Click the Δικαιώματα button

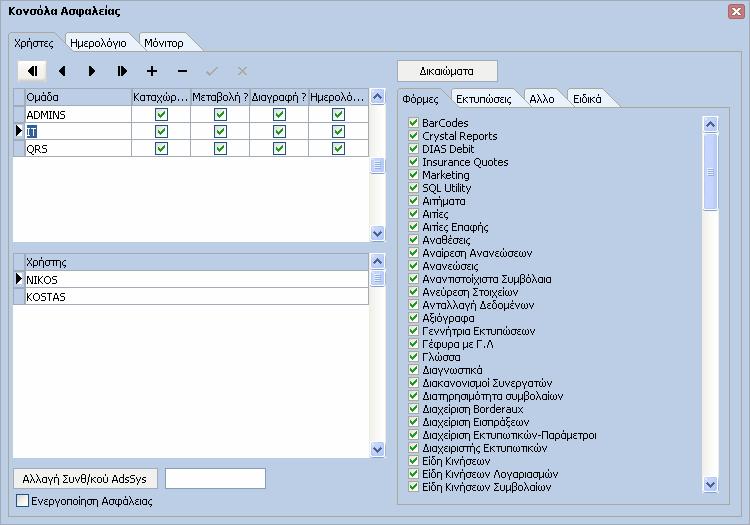(x=447, y=71)
